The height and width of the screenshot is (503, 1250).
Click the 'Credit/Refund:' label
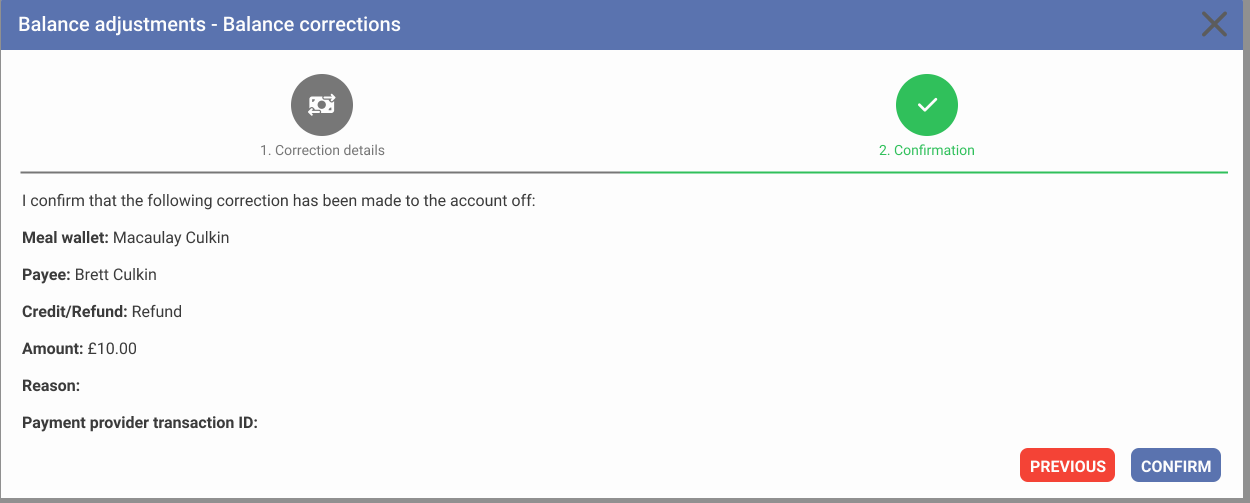[75, 312]
